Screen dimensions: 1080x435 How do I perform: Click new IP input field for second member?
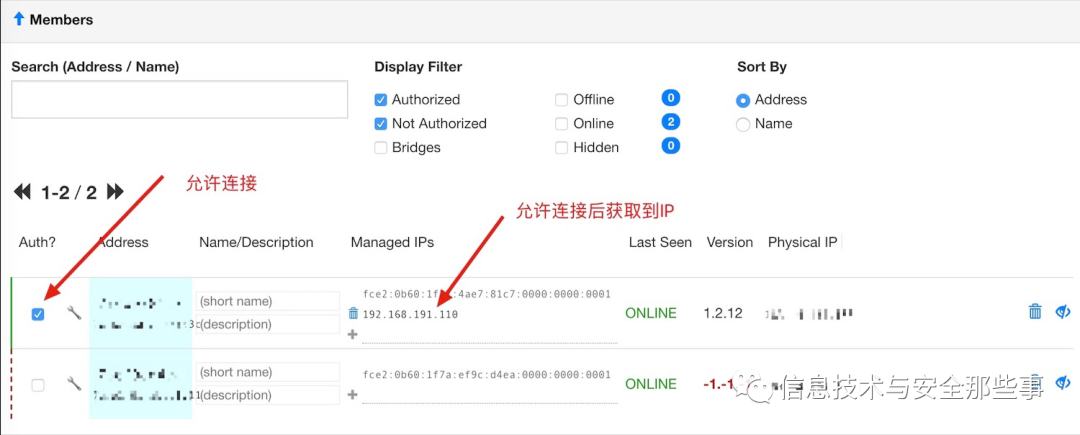490,394
